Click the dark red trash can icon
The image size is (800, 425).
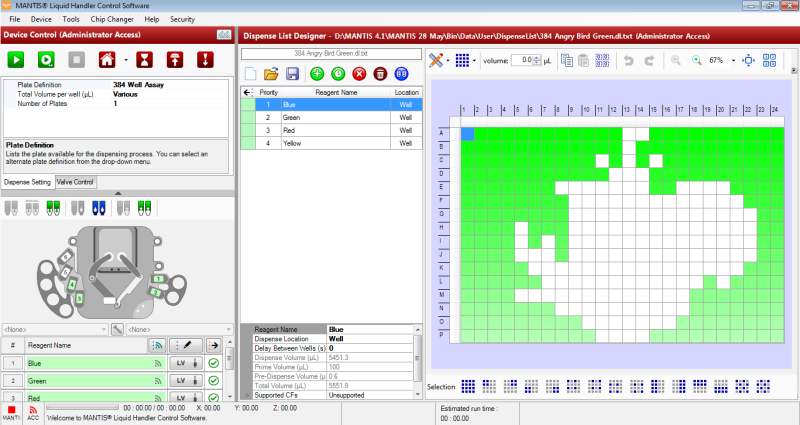380,74
